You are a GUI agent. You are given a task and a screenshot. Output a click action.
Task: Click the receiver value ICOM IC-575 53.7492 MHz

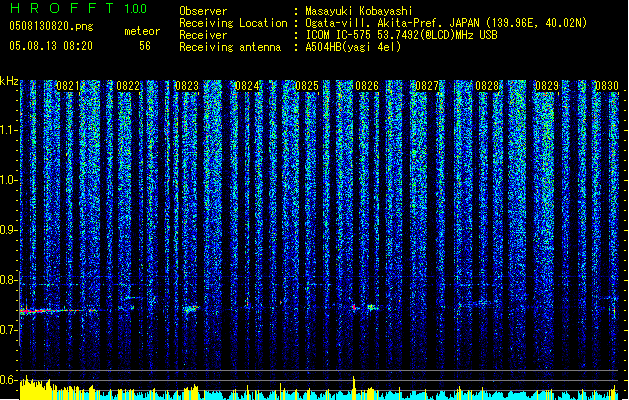(401, 35)
